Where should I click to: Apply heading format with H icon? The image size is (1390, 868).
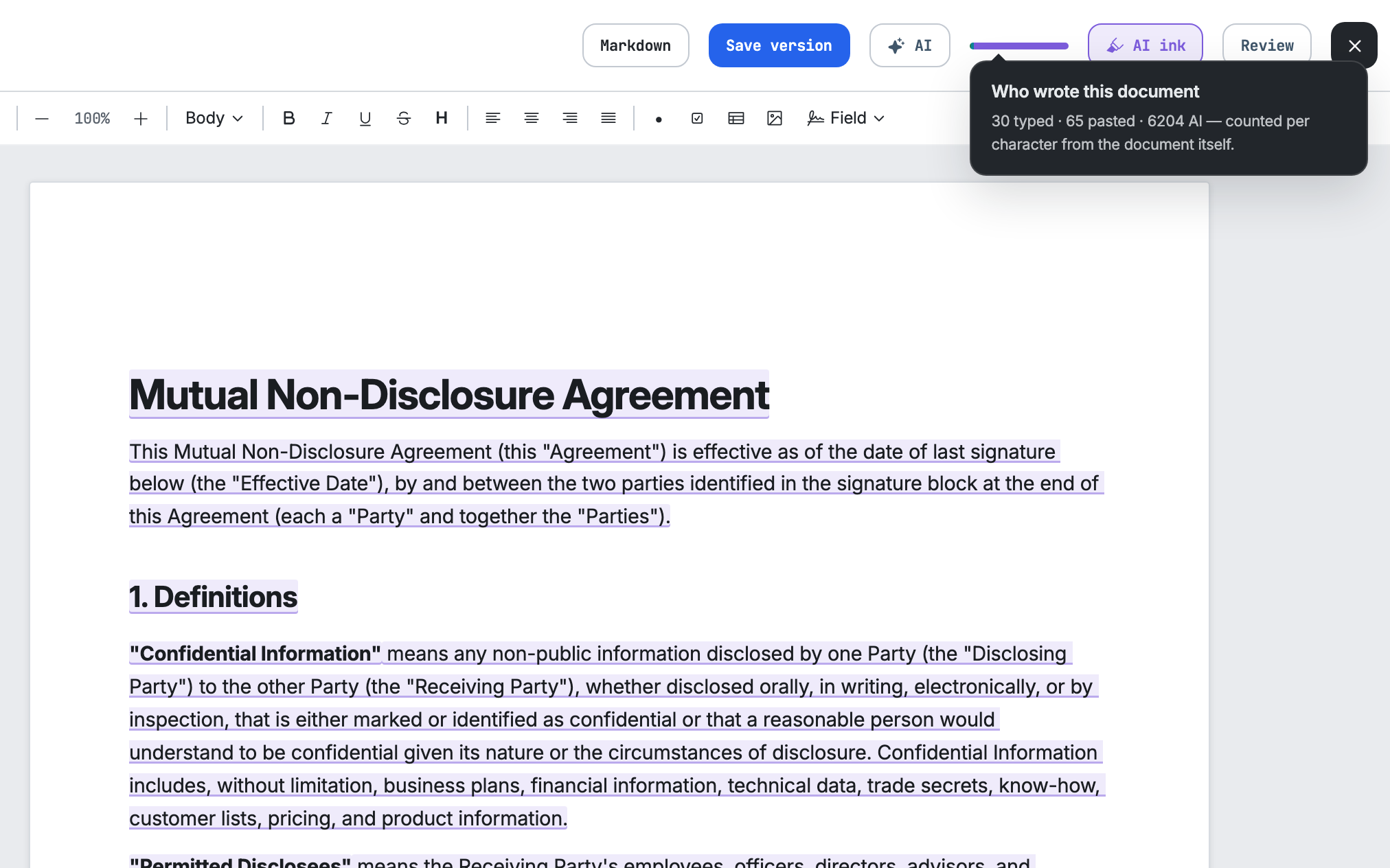pos(442,118)
